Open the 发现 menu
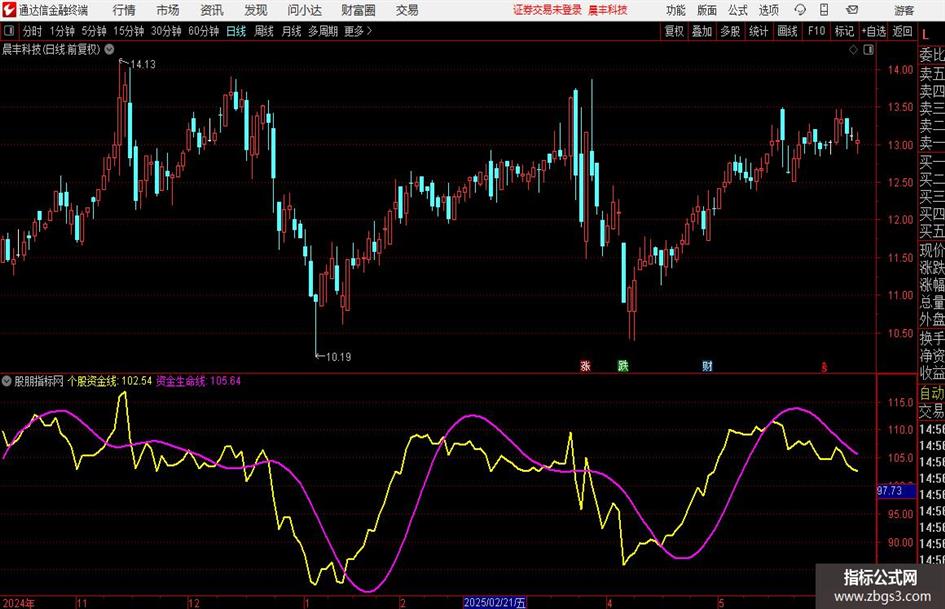The height and width of the screenshot is (609, 945). (x=256, y=10)
